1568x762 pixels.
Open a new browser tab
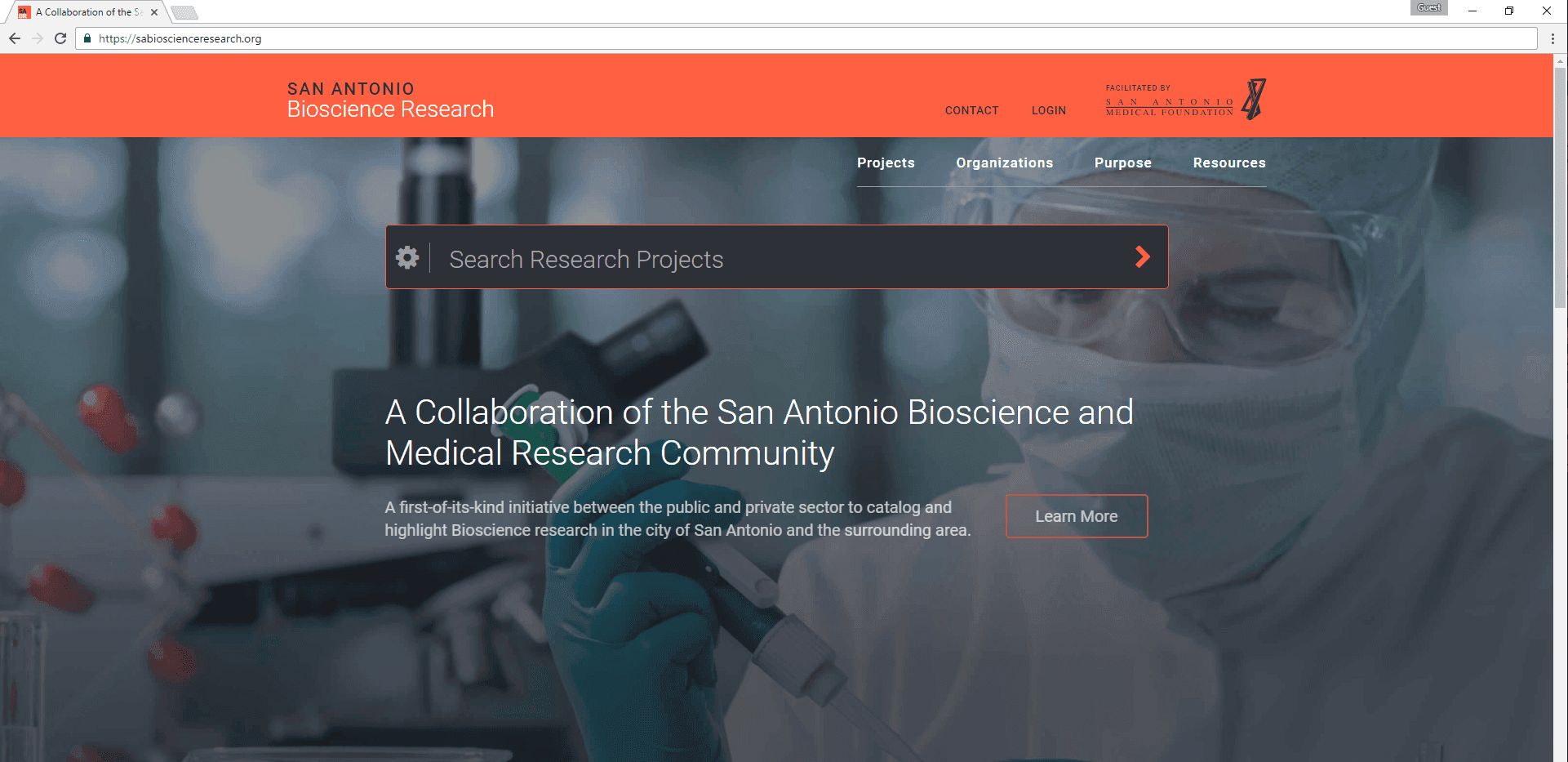pyautogui.click(x=184, y=12)
